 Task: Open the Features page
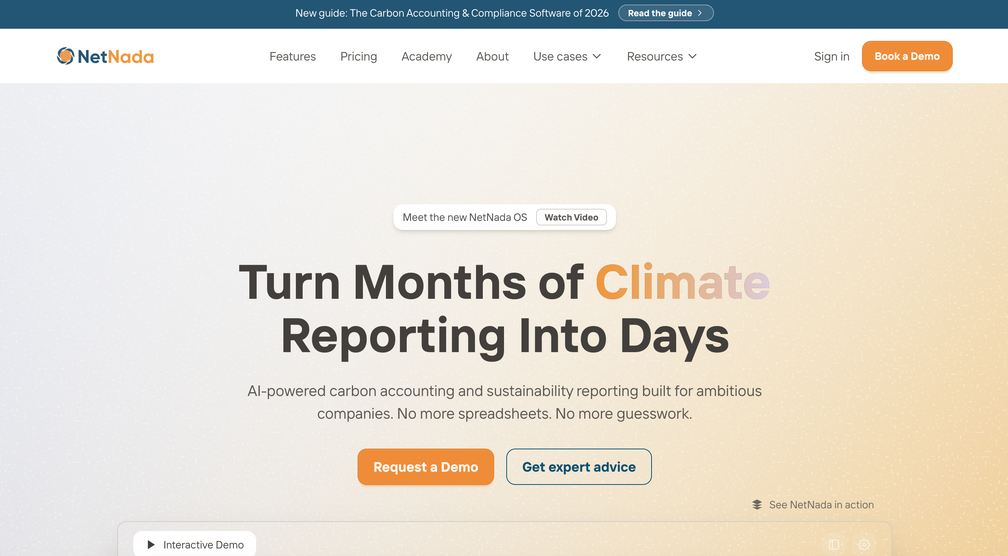[x=292, y=57]
